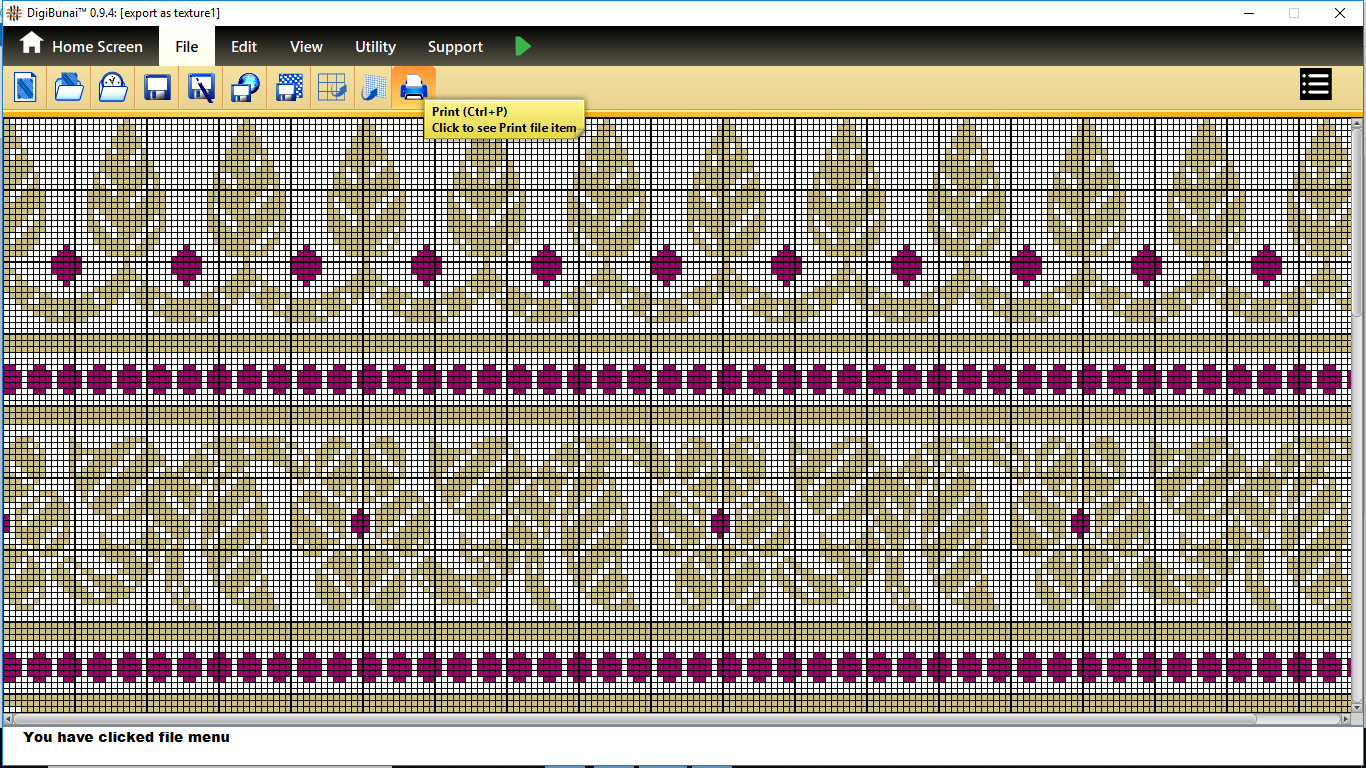Image resolution: width=1366 pixels, height=768 pixels.
Task: Click the grid export arrow icon
Action: [x=332, y=88]
